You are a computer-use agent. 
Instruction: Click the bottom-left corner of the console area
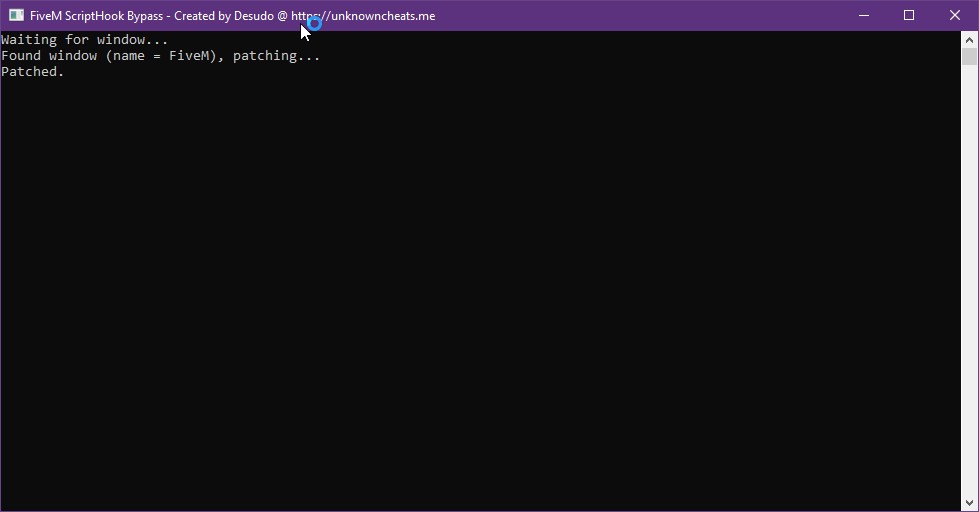(x=8, y=503)
